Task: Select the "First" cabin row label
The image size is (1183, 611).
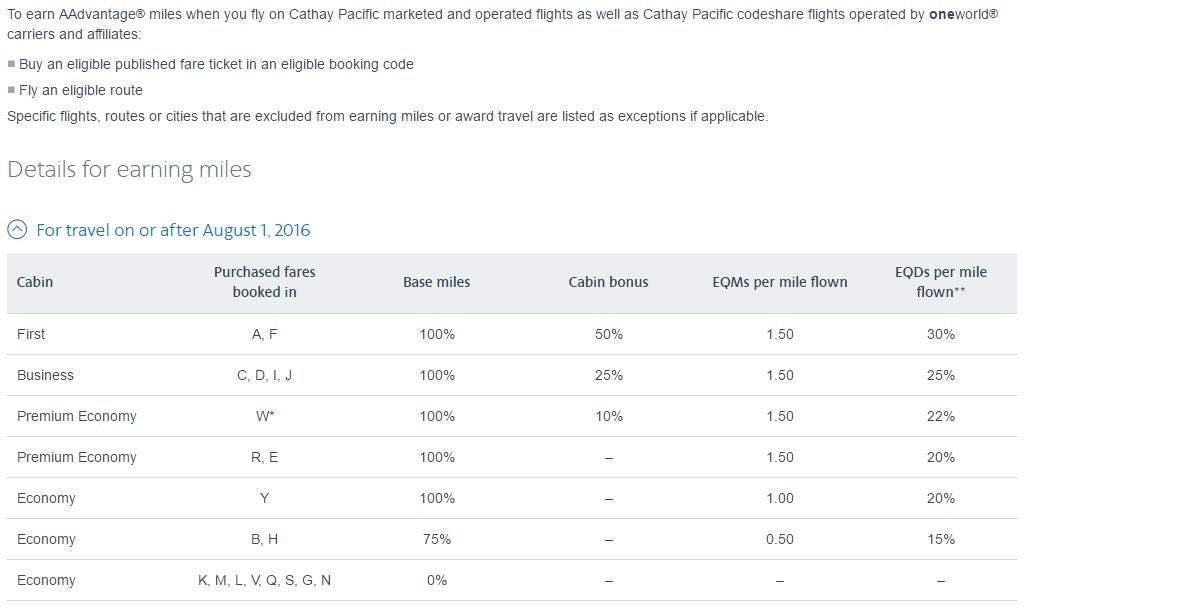Action: (31, 334)
